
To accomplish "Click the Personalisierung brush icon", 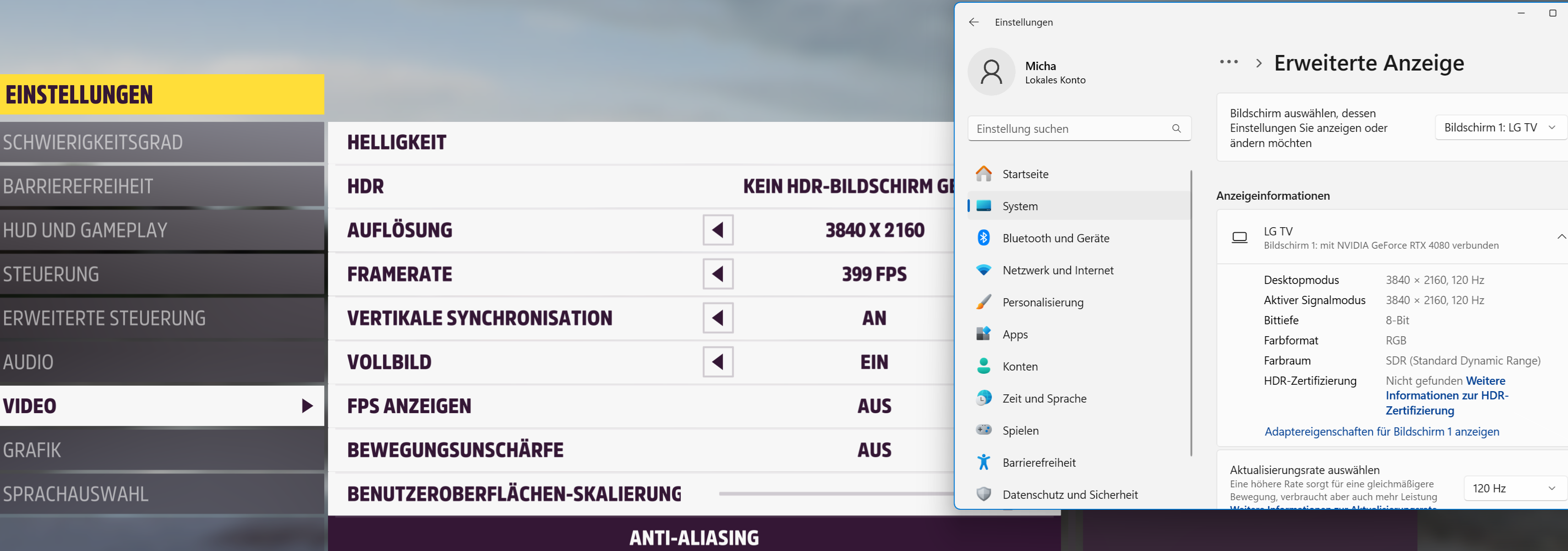I will pyautogui.click(x=983, y=302).
